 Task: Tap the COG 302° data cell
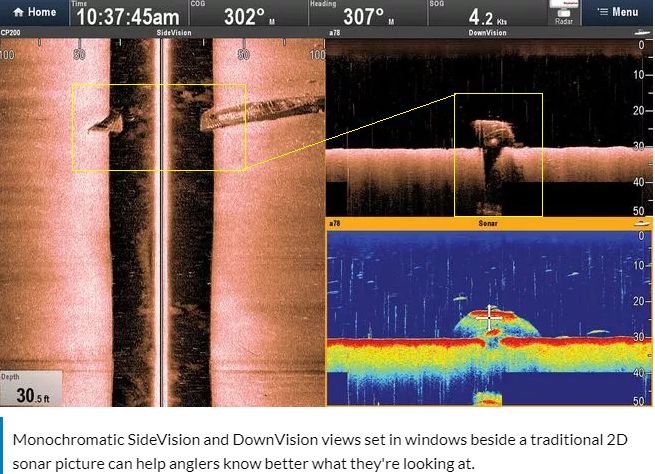point(249,13)
